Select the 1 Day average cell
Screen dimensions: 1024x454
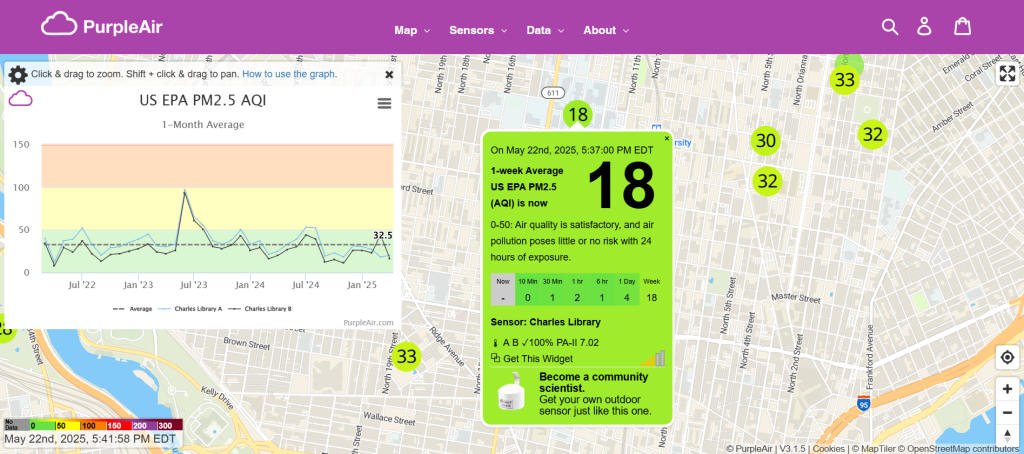(x=627, y=289)
